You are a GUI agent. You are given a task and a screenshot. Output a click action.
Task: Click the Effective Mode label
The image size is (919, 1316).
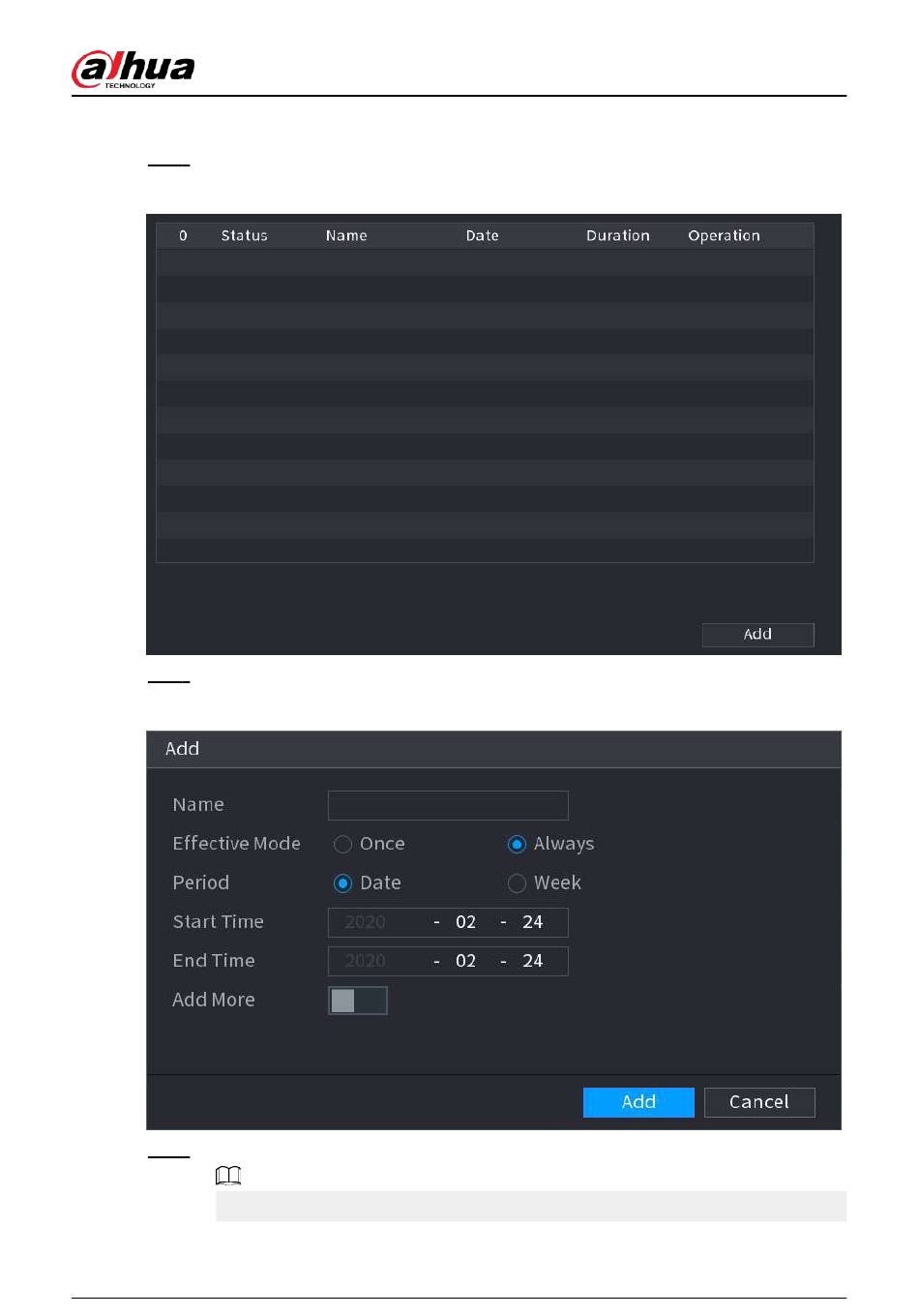pos(236,844)
